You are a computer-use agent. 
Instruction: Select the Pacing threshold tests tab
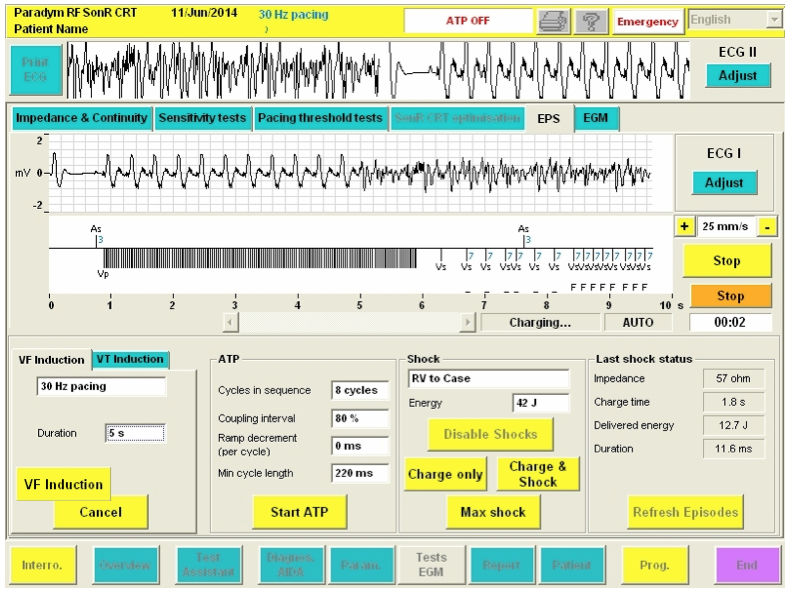(319, 118)
